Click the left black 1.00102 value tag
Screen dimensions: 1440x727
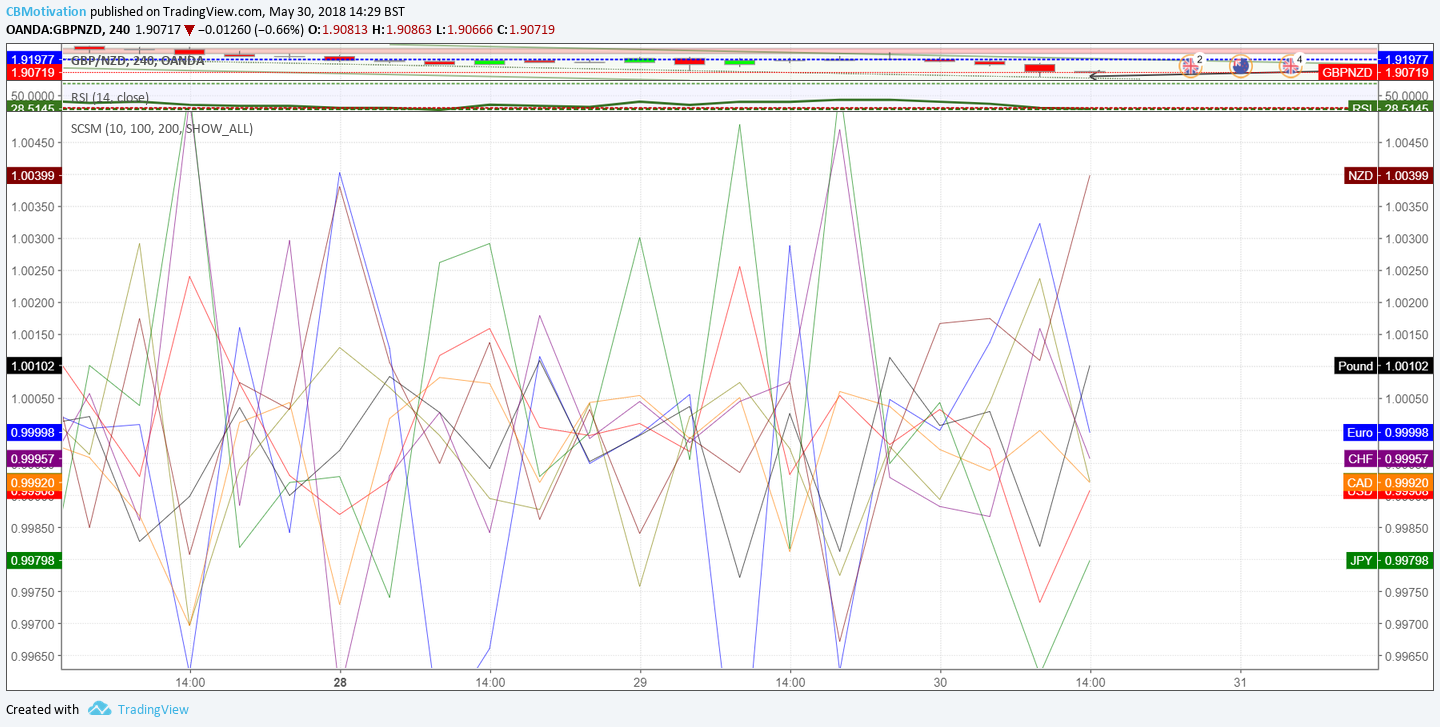coord(34,366)
